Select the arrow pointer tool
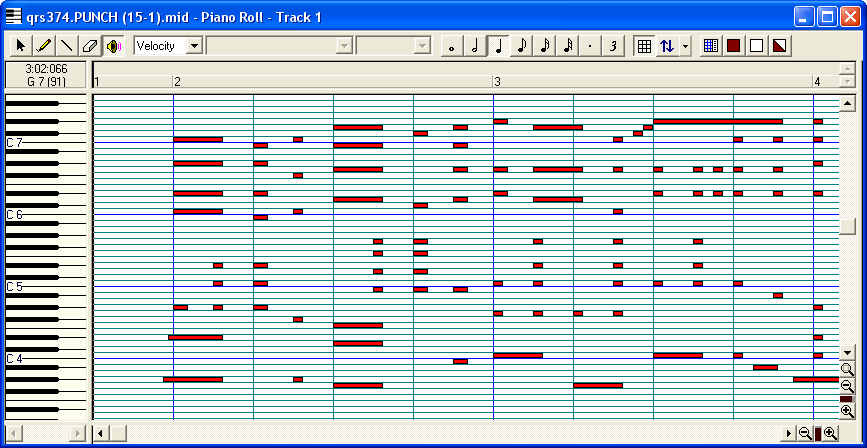The width and height of the screenshot is (867, 448). pos(21,46)
